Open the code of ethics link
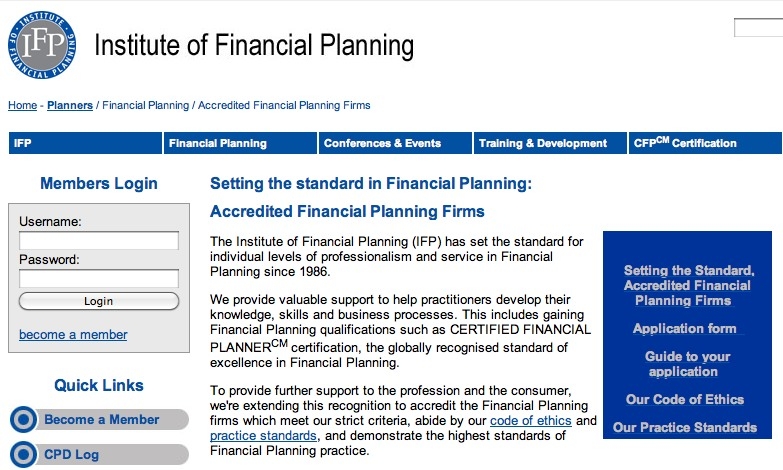 530,421
